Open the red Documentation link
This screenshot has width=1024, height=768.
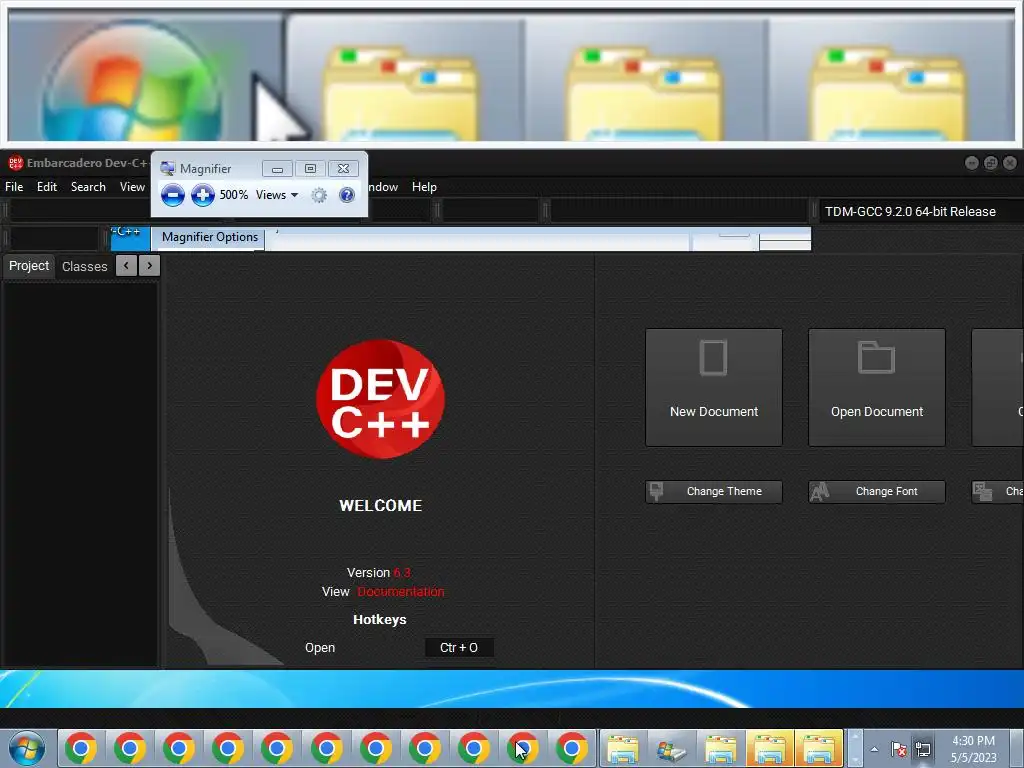(x=400, y=592)
